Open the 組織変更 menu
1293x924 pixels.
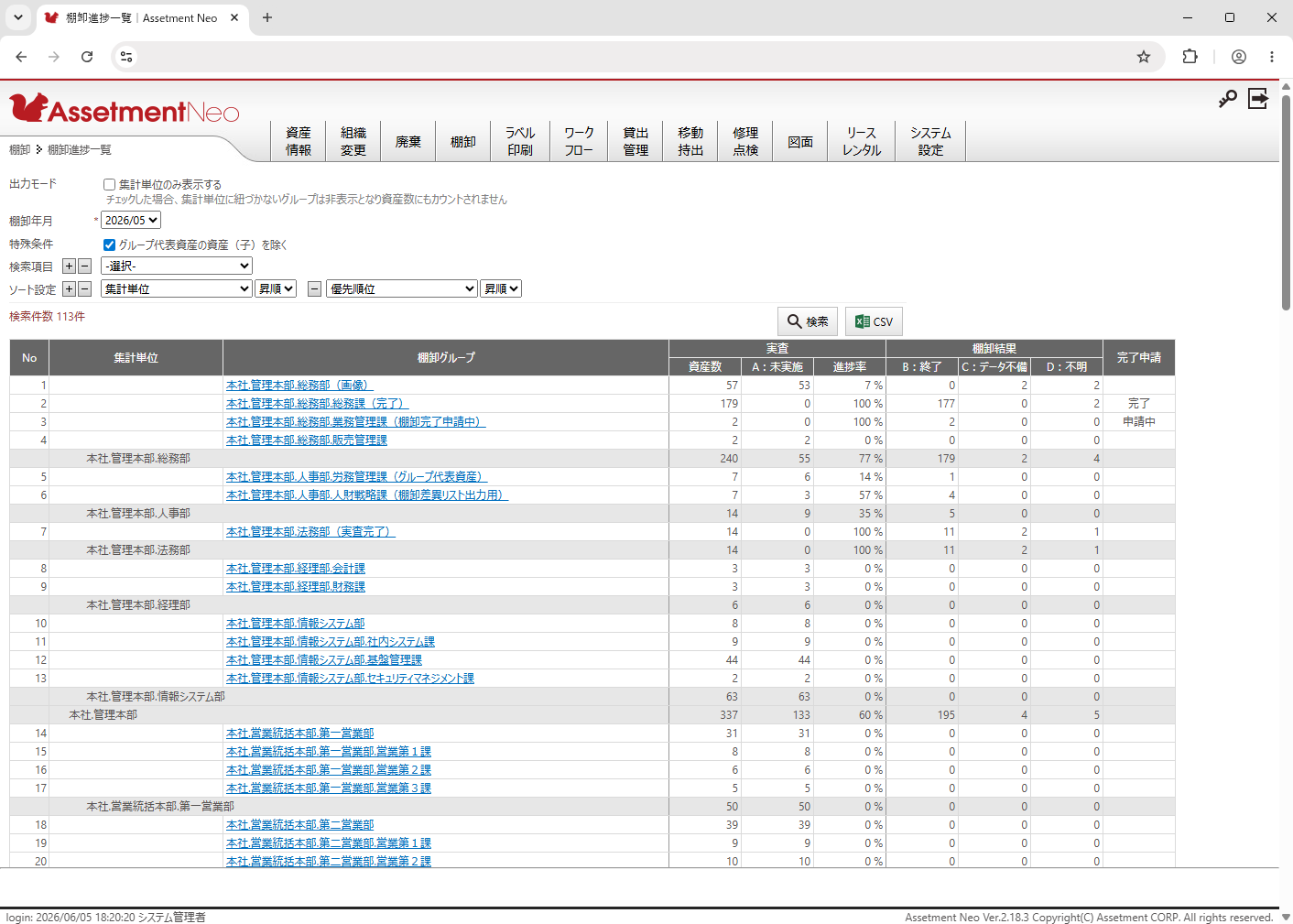tap(353, 142)
